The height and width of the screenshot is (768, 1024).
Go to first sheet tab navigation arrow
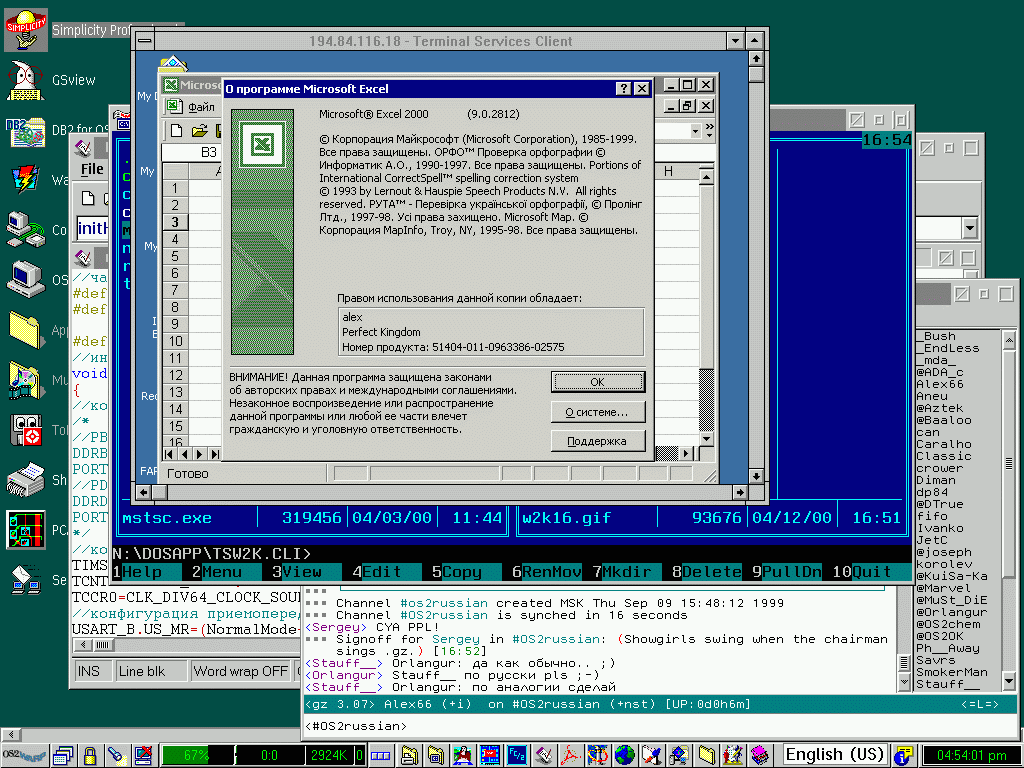point(170,453)
